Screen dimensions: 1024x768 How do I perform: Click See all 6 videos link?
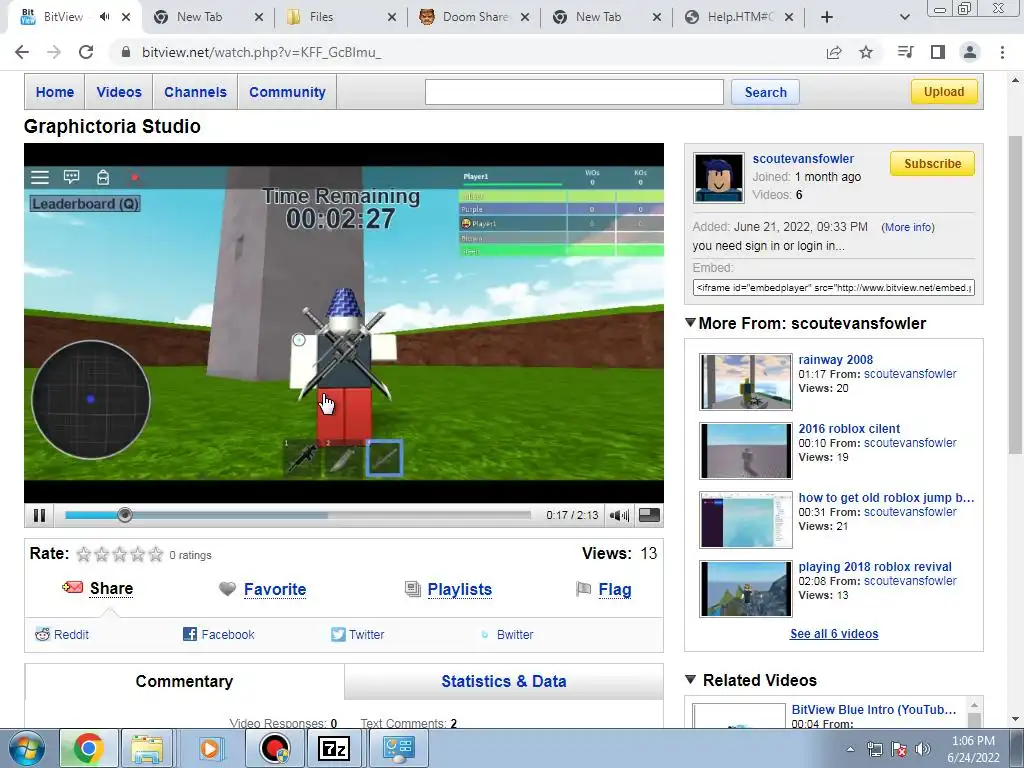834,633
